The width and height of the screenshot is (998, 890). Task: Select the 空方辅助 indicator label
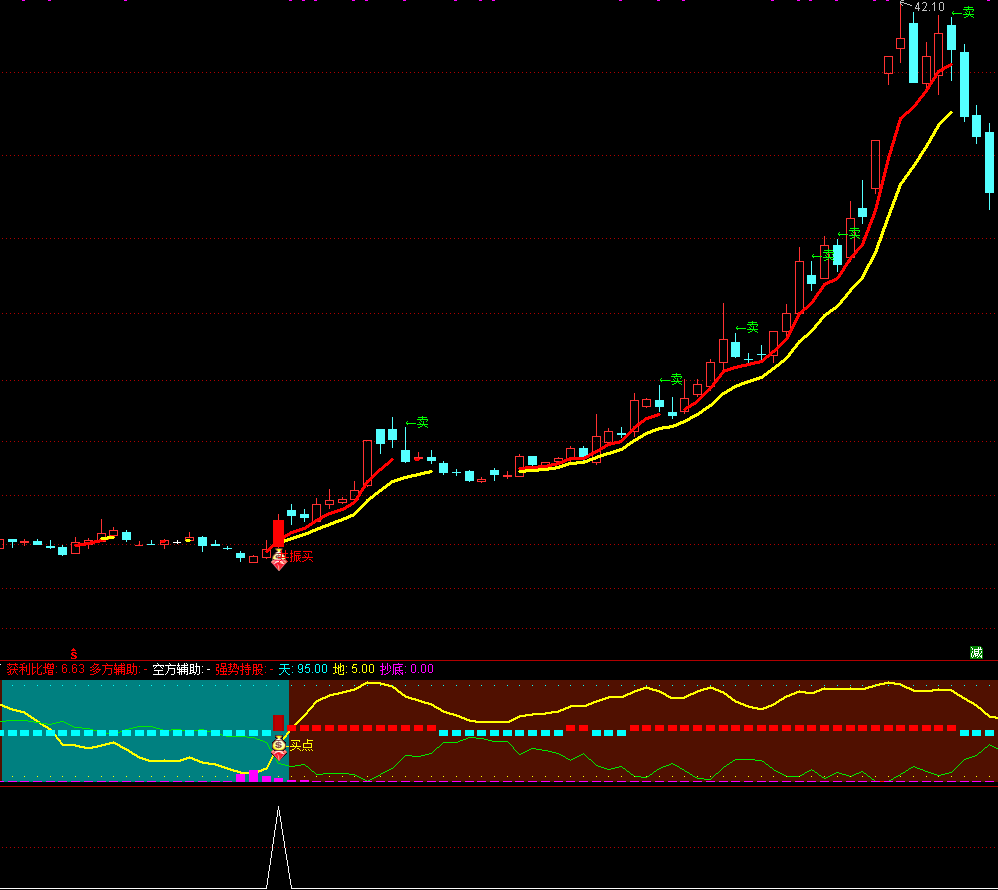tap(177, 669)
